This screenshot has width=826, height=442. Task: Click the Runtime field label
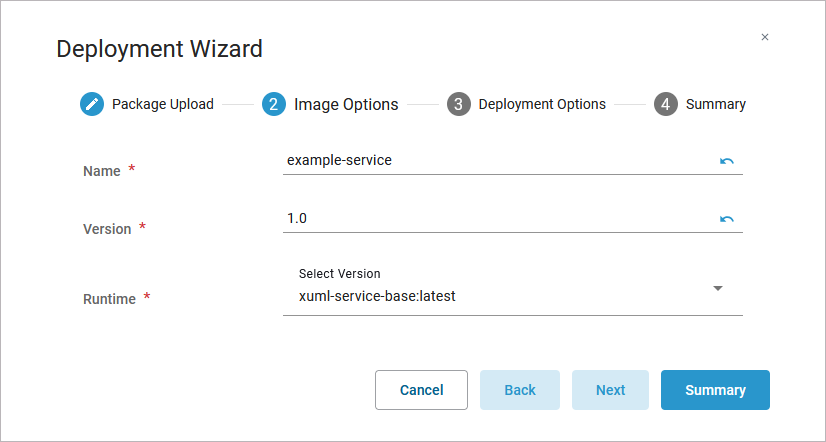[109, 299]
